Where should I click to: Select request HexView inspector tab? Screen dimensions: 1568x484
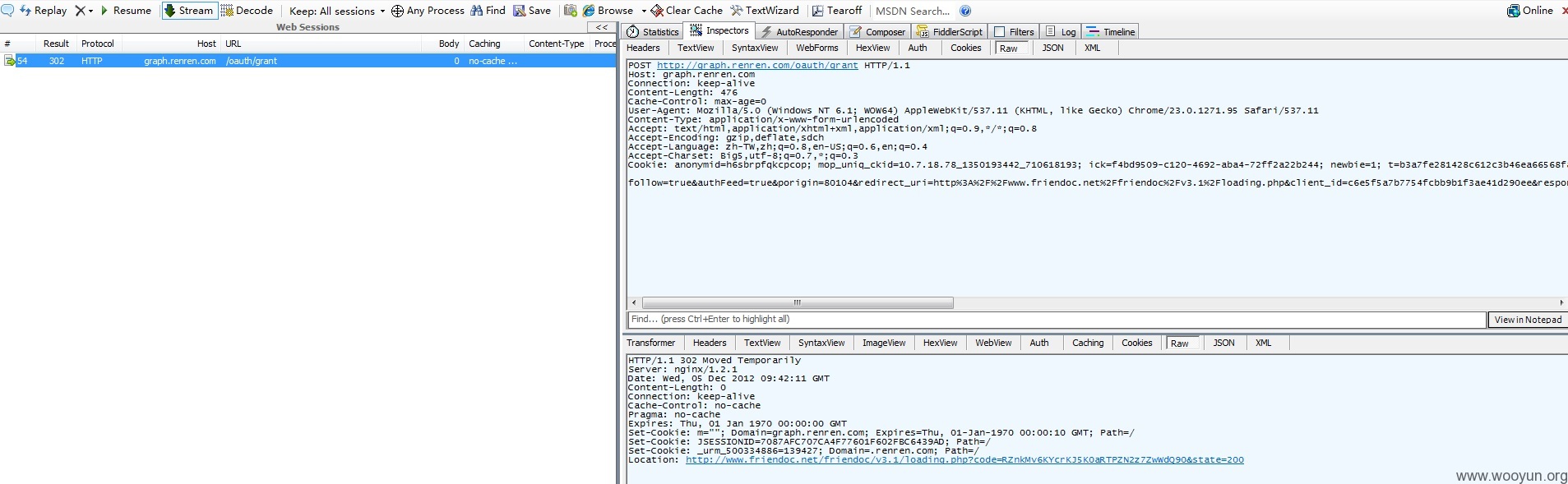pos(872,48)
